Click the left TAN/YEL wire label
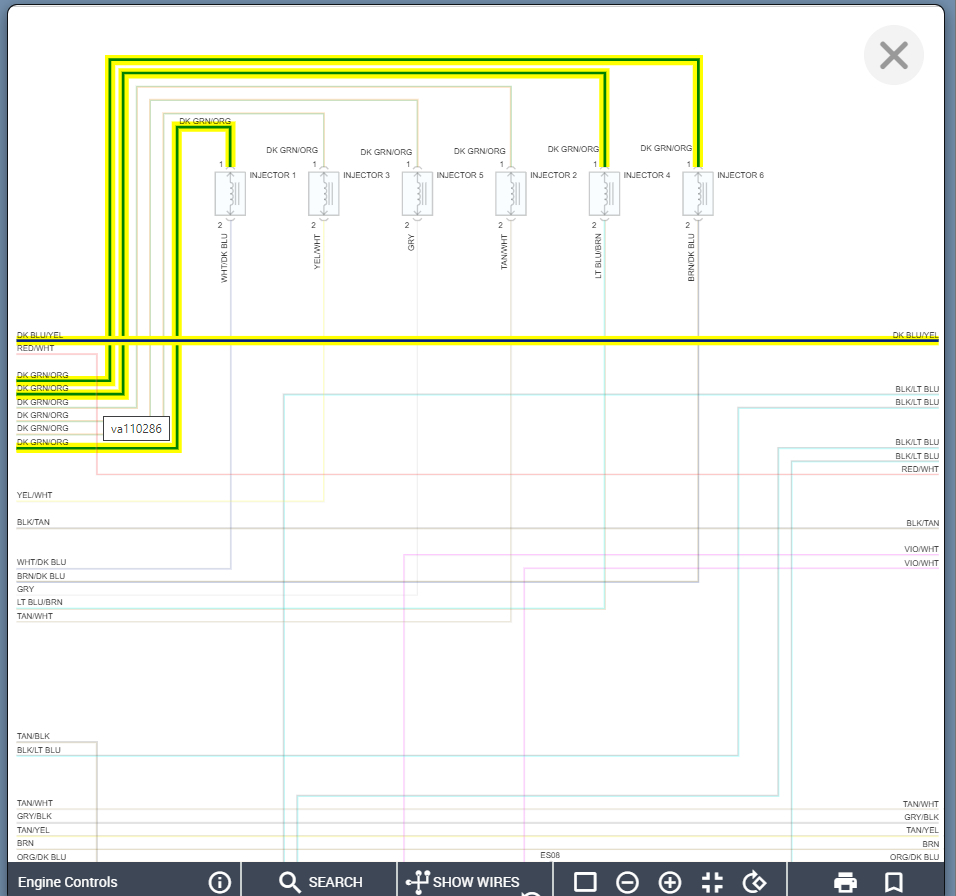 click(x=34, y=830)
